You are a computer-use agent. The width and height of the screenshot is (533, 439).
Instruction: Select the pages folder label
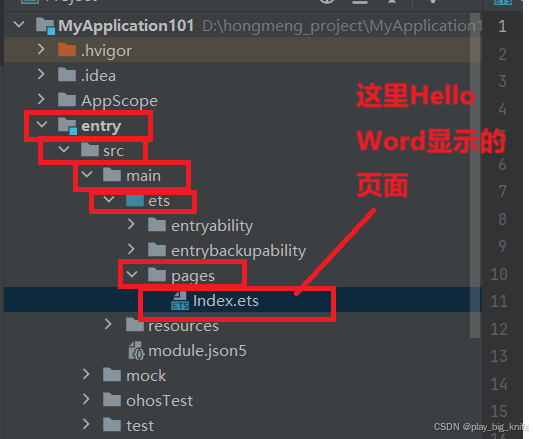pyautogui.click(x=193, y=276)
